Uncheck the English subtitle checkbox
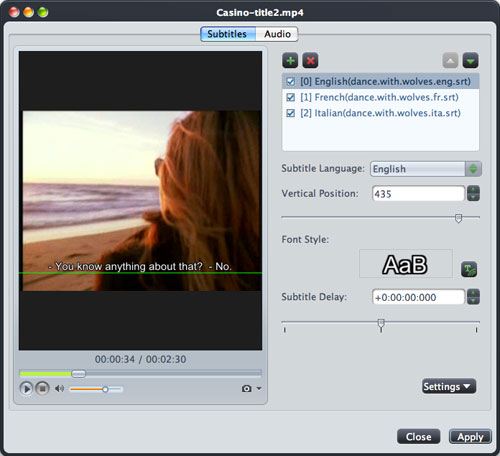This screenshot has height=456, width=500. (x=290, y=82)
